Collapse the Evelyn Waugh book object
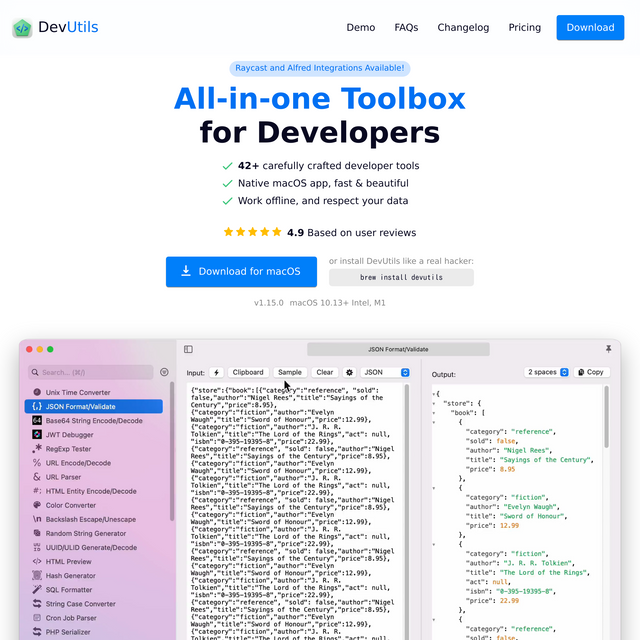Screen dimensions: 640x640 point(434,488)
